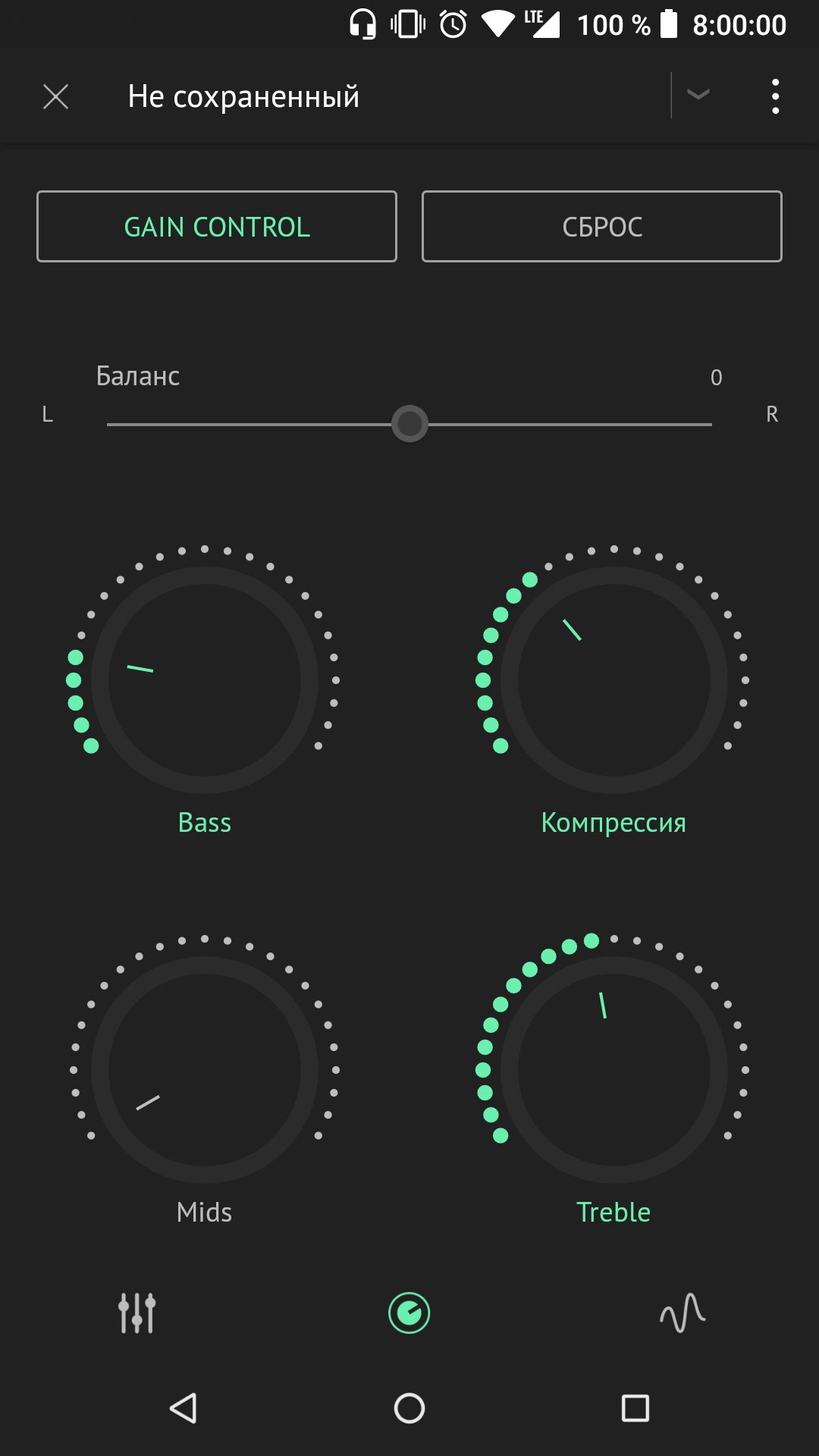The image size is (819, 1456).
Task: Click the Баланс slider handle
Action: [x=409, y=424]
